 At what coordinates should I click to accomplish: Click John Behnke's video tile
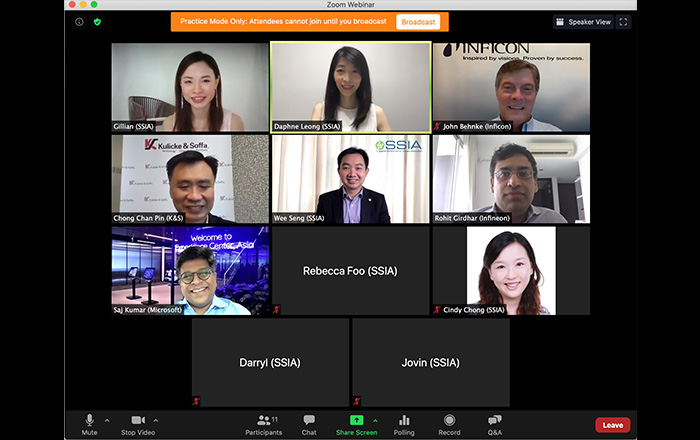[x=511, y=87]
